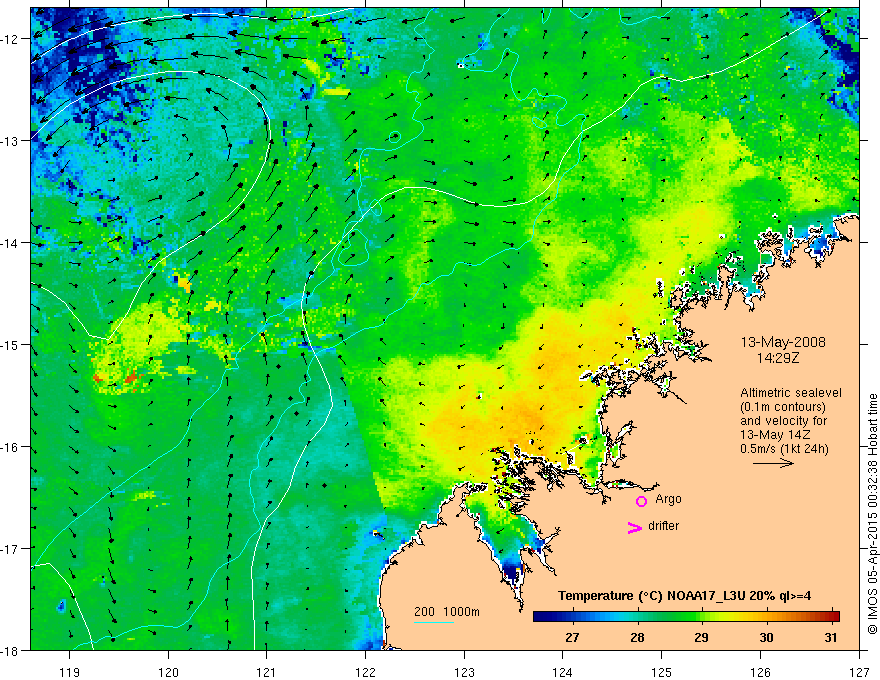Click the '29' colorbar tick label
The height and width of the screenshot is (680, 880).
point(701,637)
